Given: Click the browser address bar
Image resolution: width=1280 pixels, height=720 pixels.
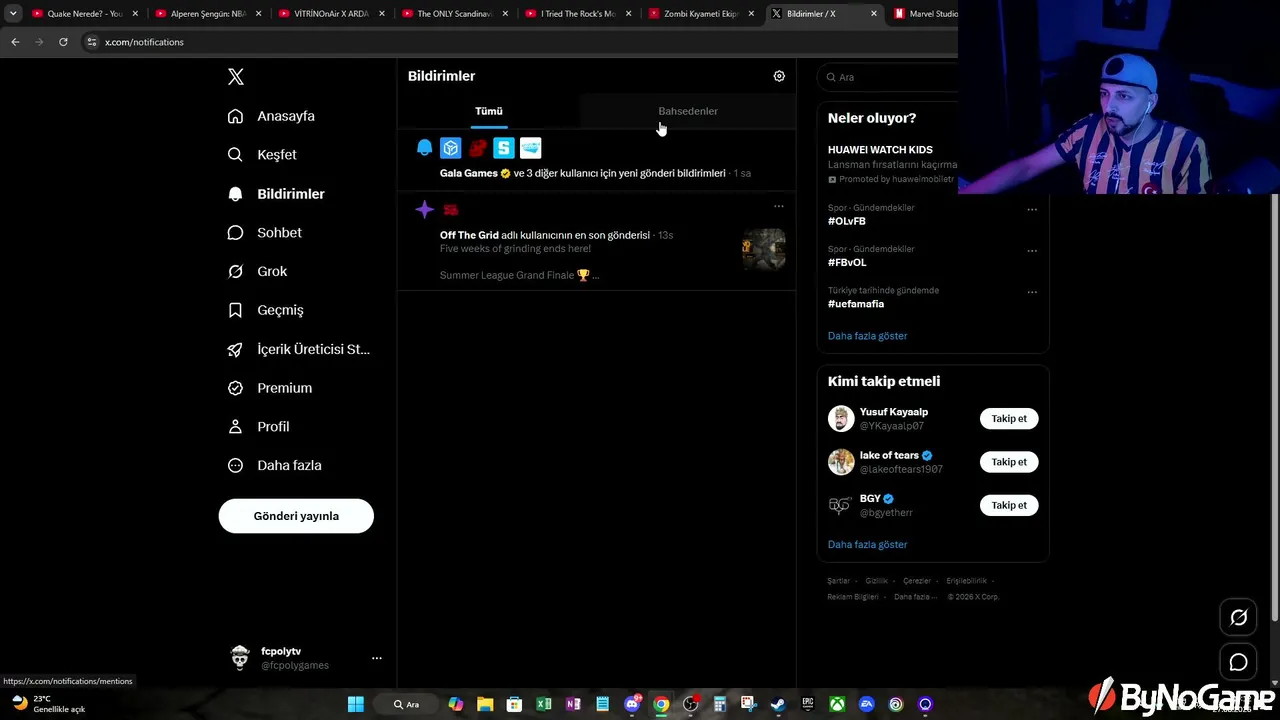Looking at the screenshot, I should pos(520,42).
